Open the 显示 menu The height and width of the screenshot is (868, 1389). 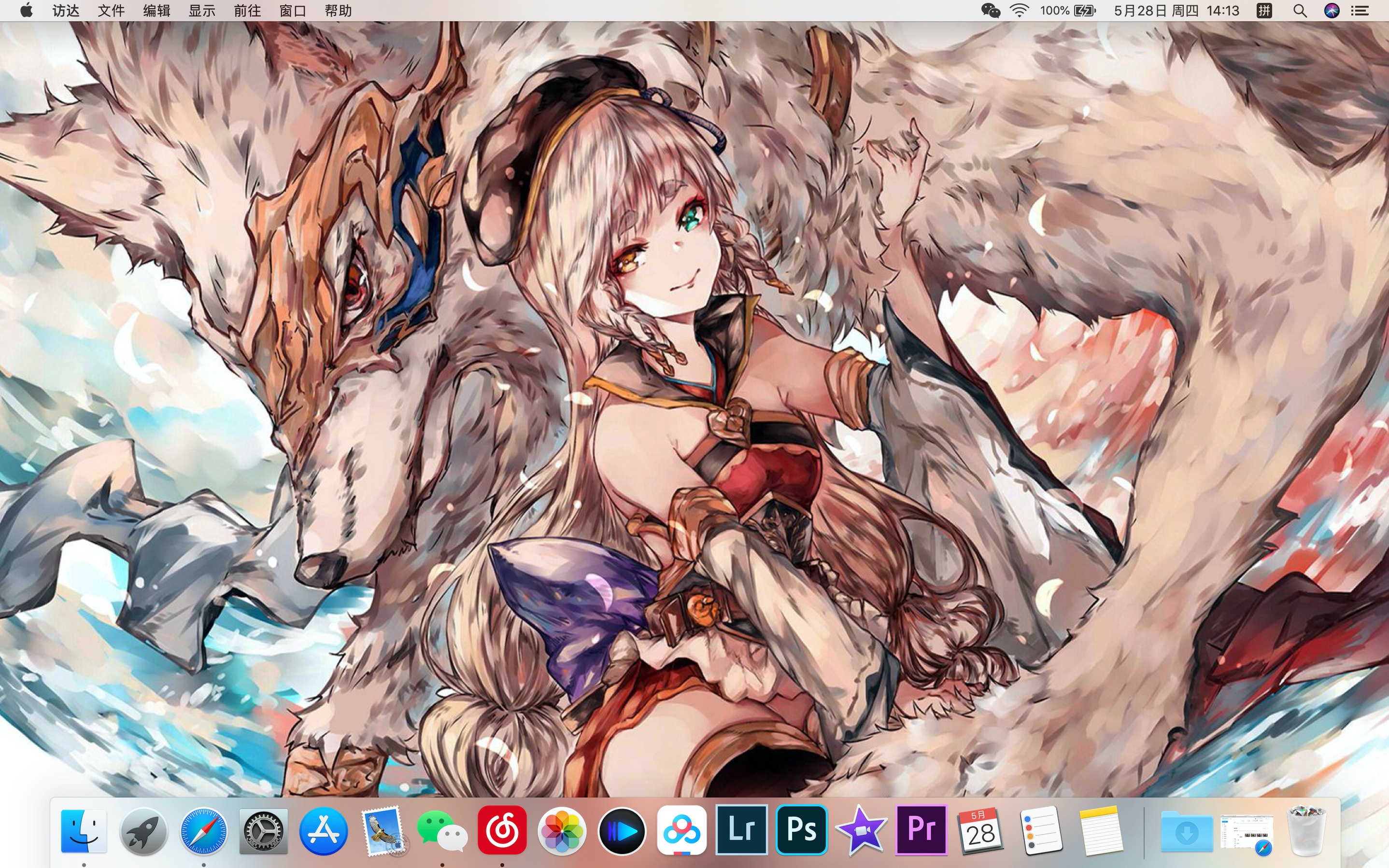coord(201,10)
